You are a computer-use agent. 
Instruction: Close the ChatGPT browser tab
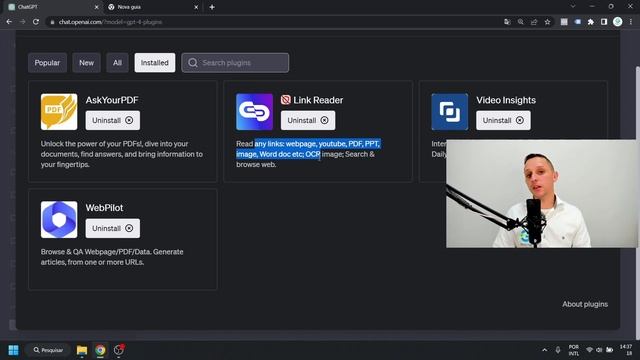click(96, 7)
